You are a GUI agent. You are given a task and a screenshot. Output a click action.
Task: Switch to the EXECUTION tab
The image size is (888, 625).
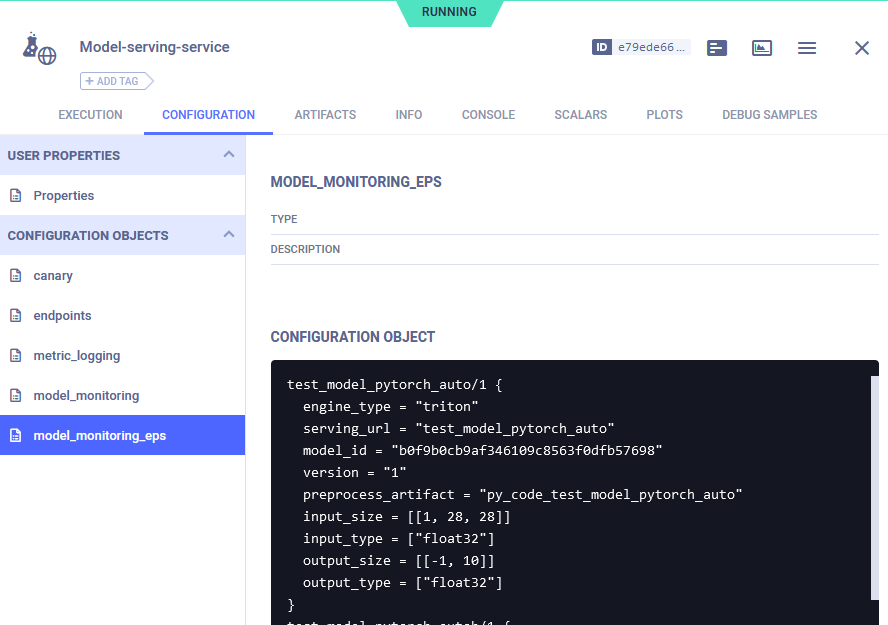(x=90, y=115)
